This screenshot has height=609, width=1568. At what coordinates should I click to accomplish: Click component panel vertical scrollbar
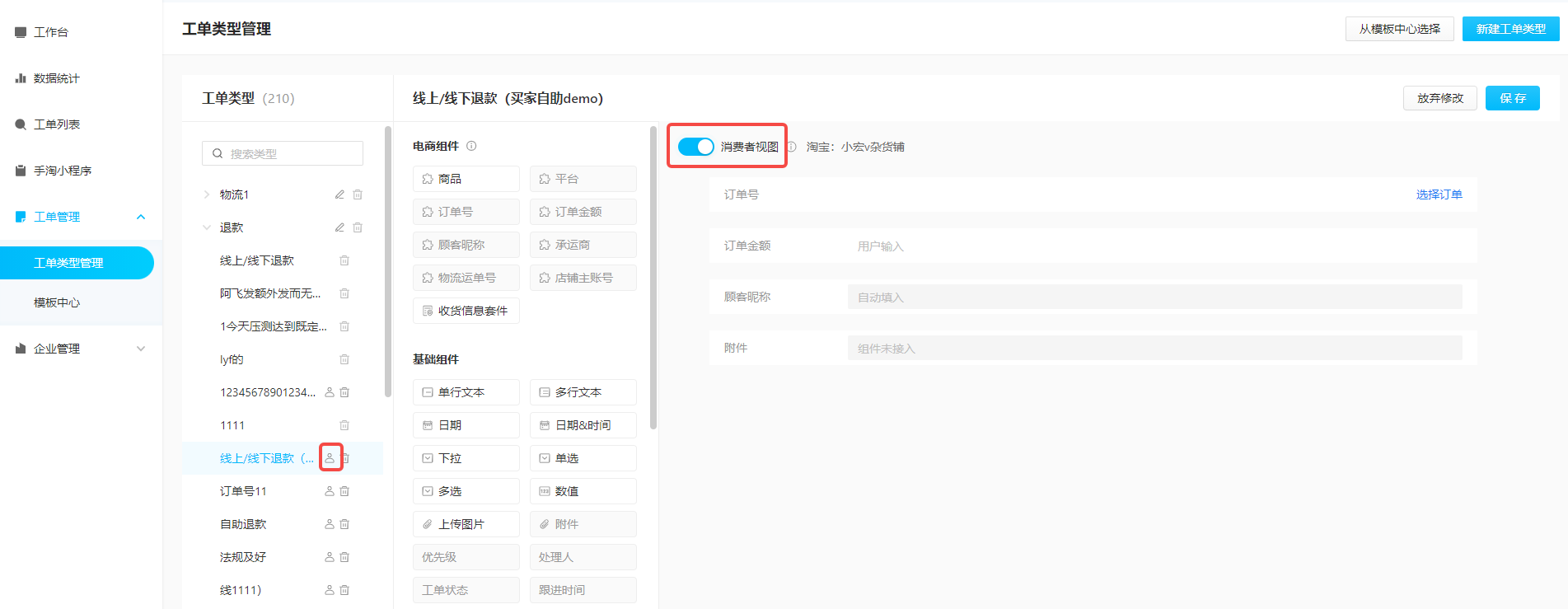tap(653, 278)
